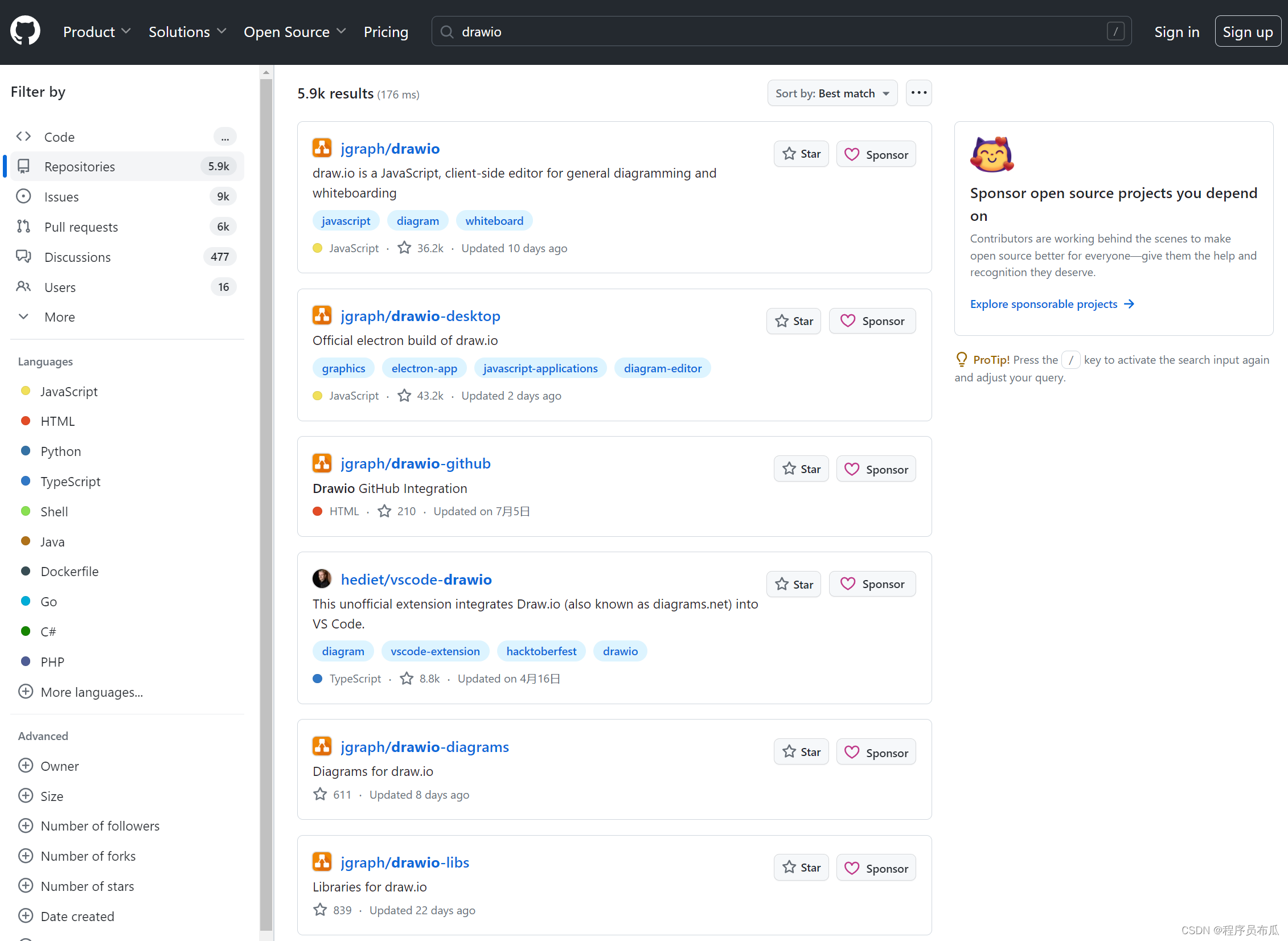This screenshot has height=941, width=1288.
Task: Open the Pricing page
Action: [x=385, y=32]
